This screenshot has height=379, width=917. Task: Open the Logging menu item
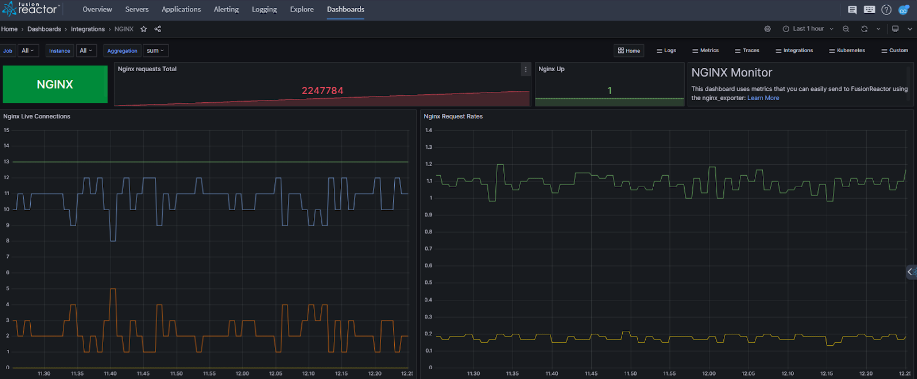pos(264,9)
